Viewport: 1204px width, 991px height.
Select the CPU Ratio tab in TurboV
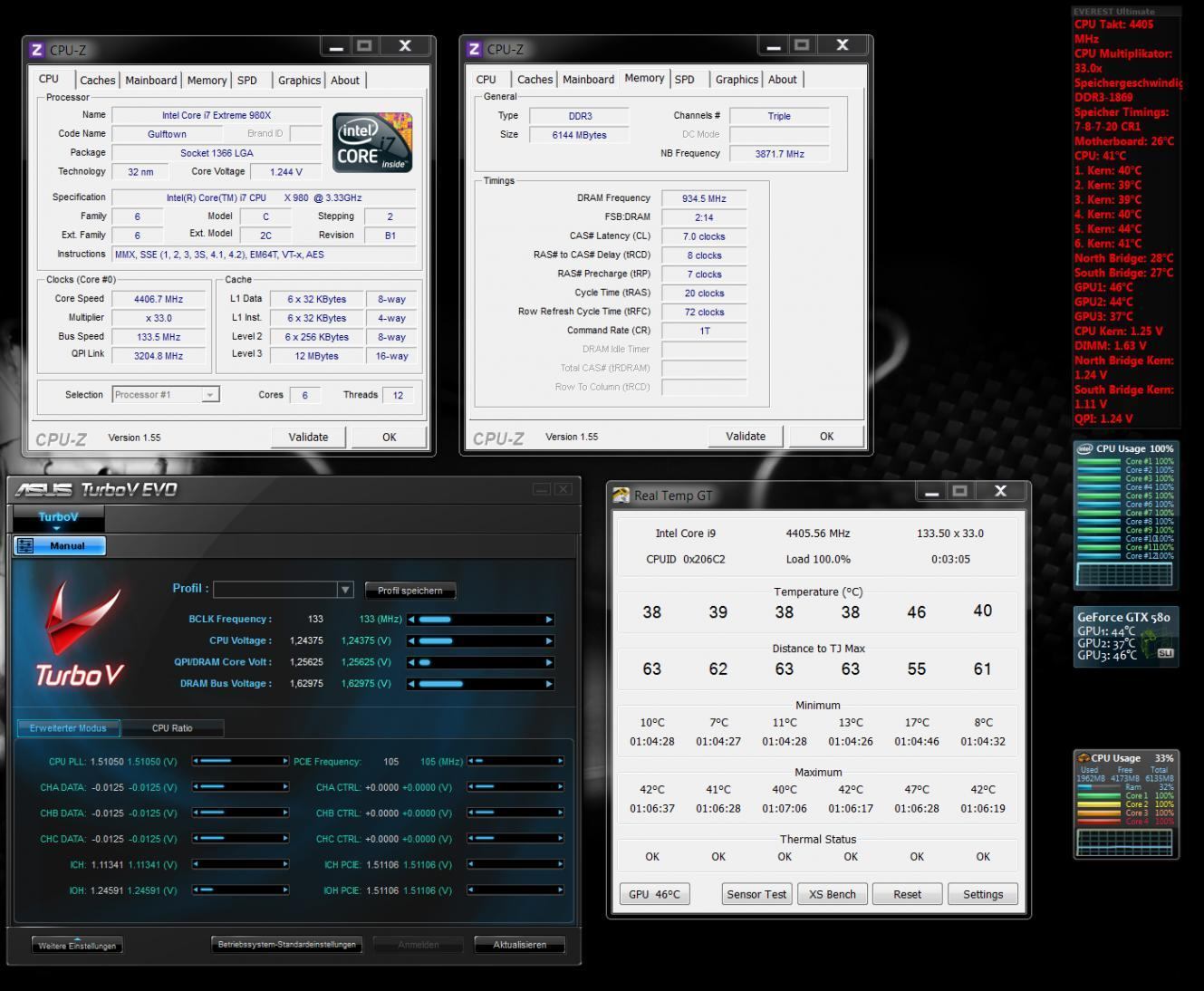pos(172,728)
